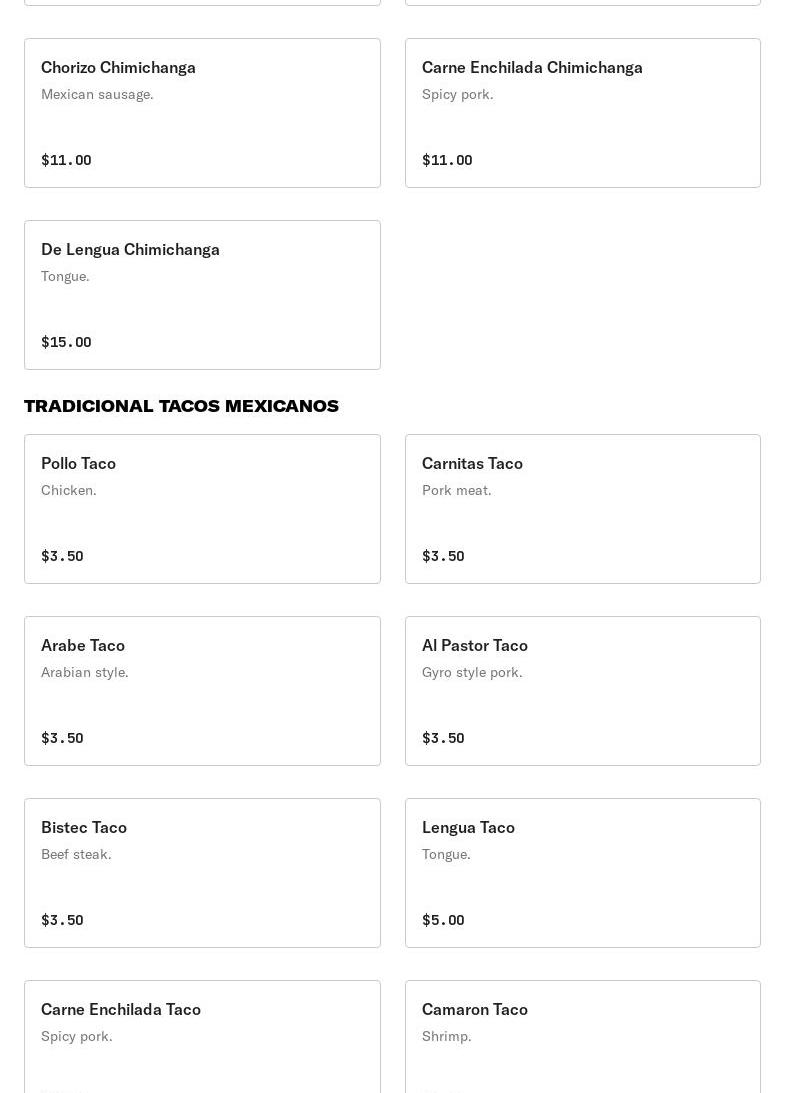Click the 'Gyro style pork.' description

tap(472, 672)
